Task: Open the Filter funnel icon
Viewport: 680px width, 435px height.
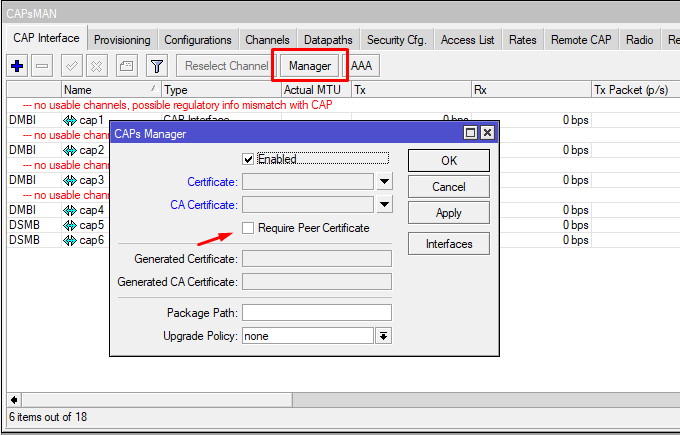Action: [x=157, y=66]
